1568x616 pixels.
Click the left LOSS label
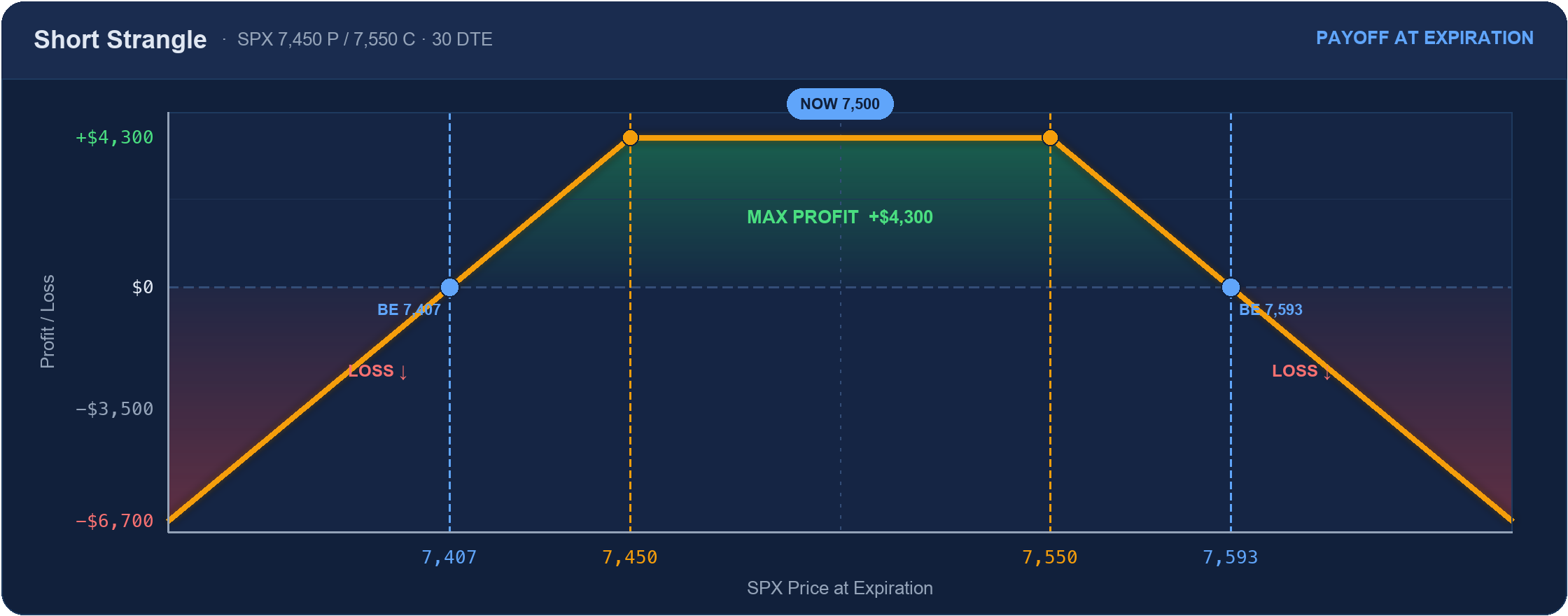point(378,371)
